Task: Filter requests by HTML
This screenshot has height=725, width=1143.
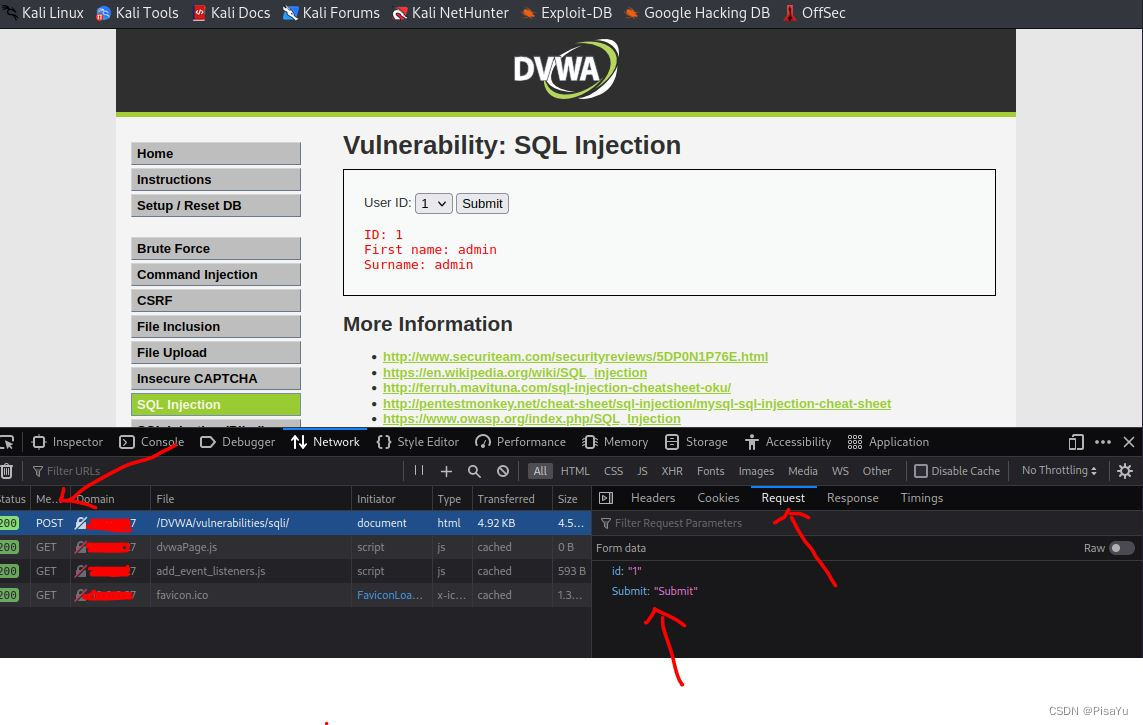Action: [575, 471]
